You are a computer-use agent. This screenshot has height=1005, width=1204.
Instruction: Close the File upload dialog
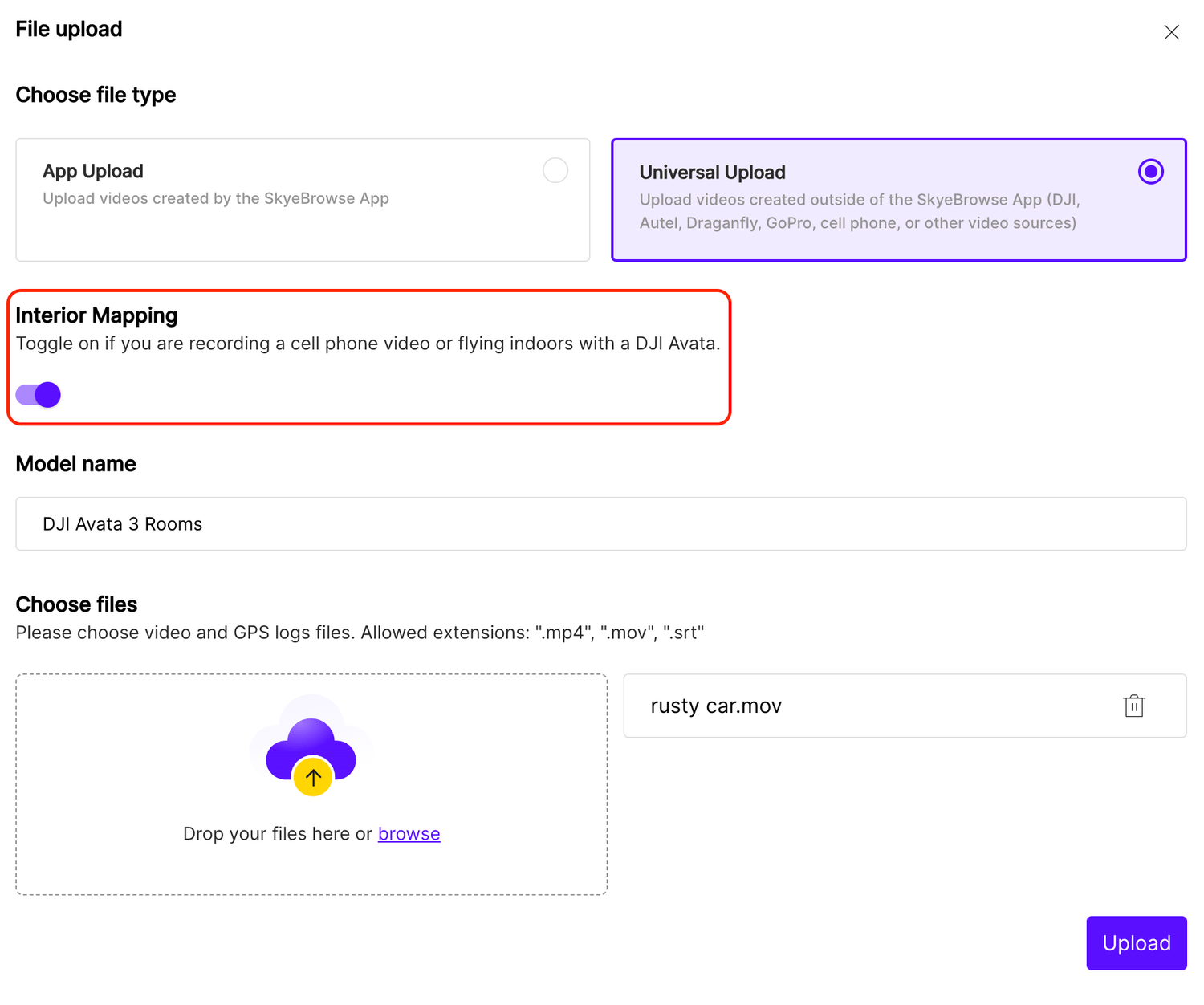[1171, 32]
